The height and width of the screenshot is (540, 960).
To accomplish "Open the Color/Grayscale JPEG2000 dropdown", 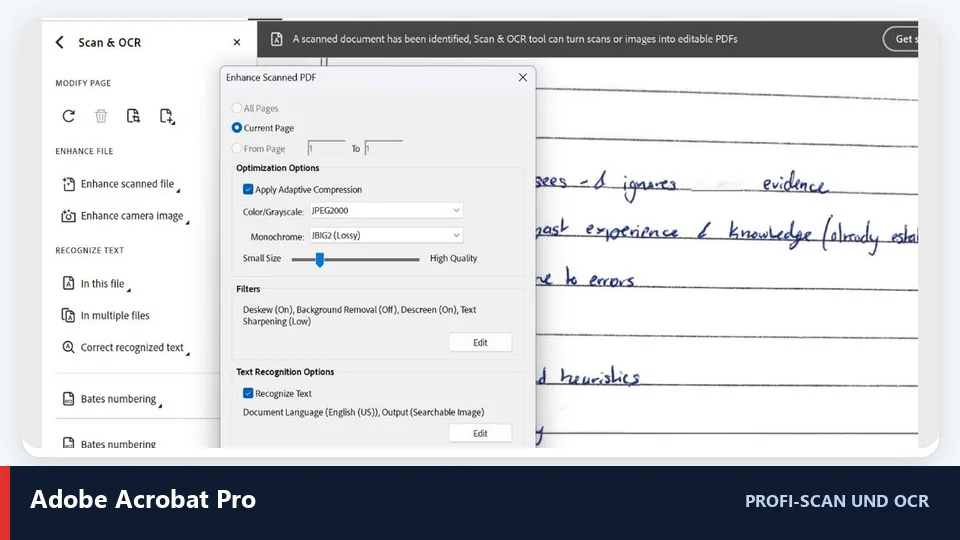I will coord(386,211).
